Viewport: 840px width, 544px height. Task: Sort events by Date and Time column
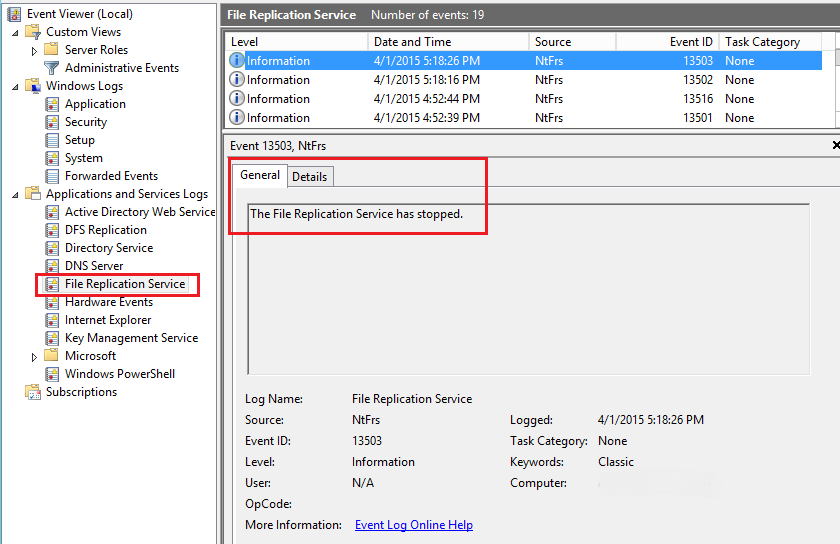click(448, 42)
